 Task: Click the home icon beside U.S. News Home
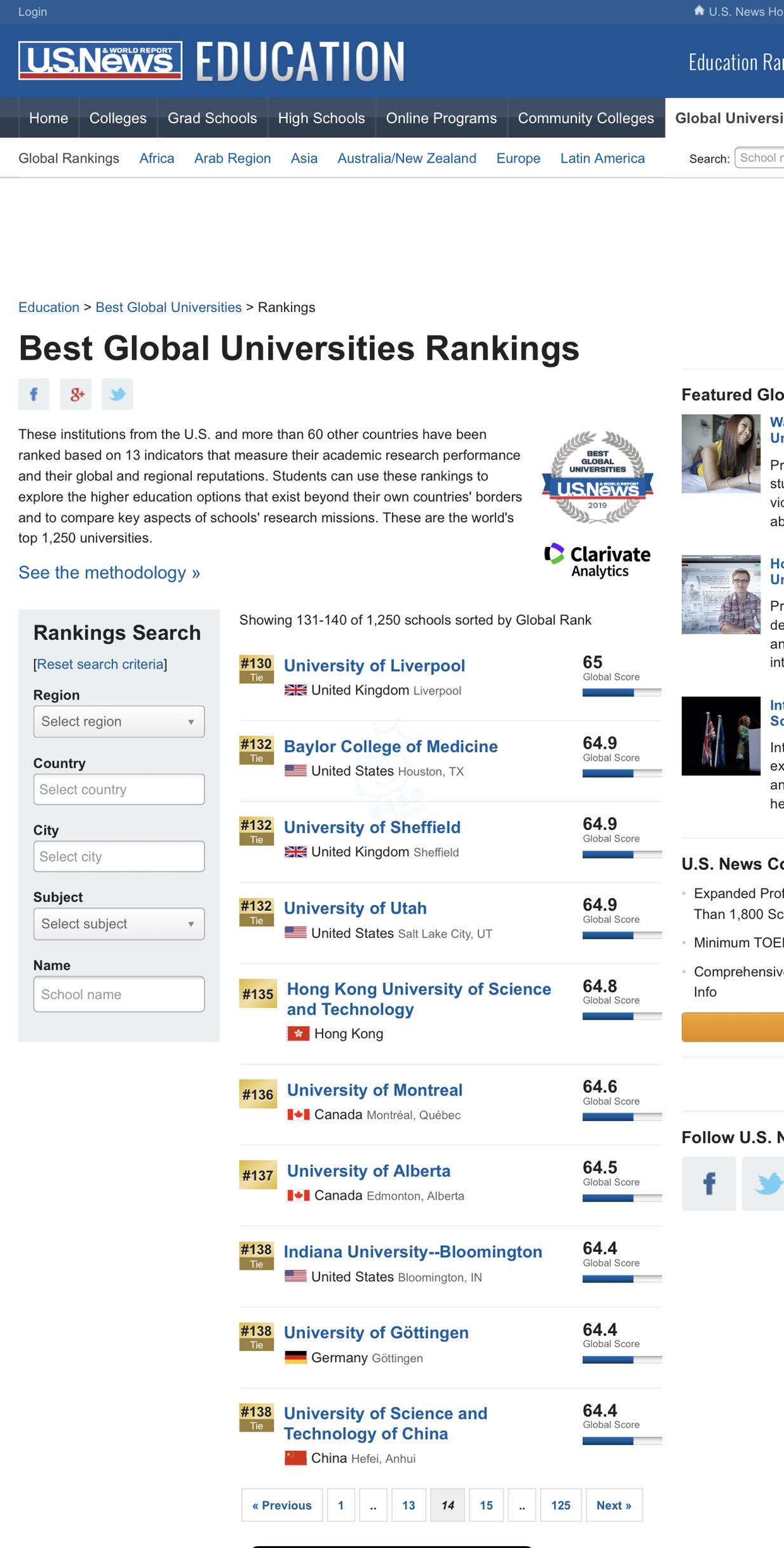pyautogui.click(x=699, y=11)
